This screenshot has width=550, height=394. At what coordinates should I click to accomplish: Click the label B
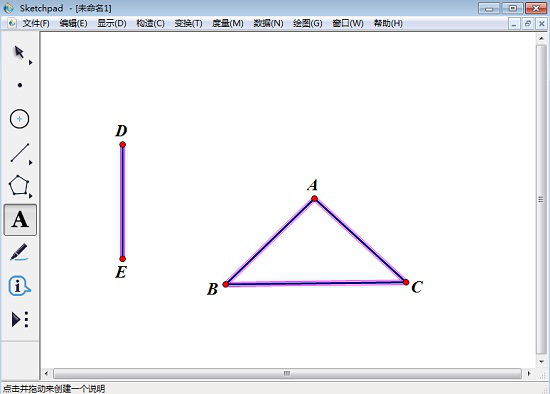pyautogui.click(x=213, y=289)
